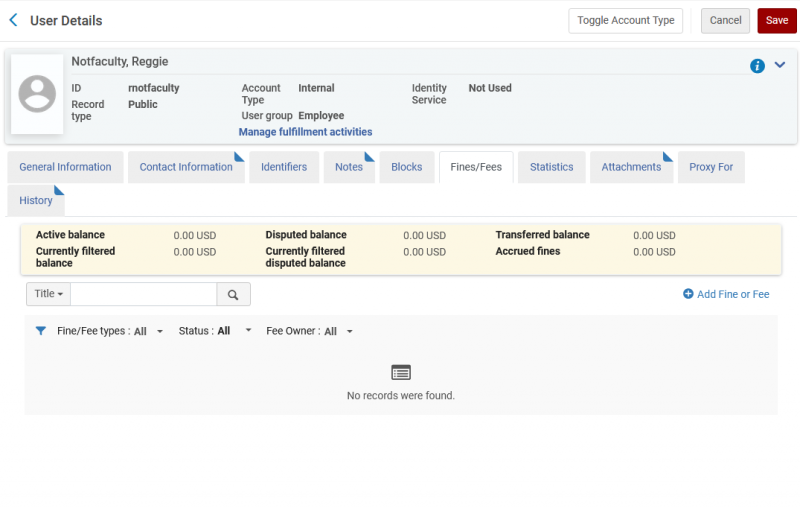Open the Title search field dropdown
The image size is (800, 508).
(x=48, y=294)
